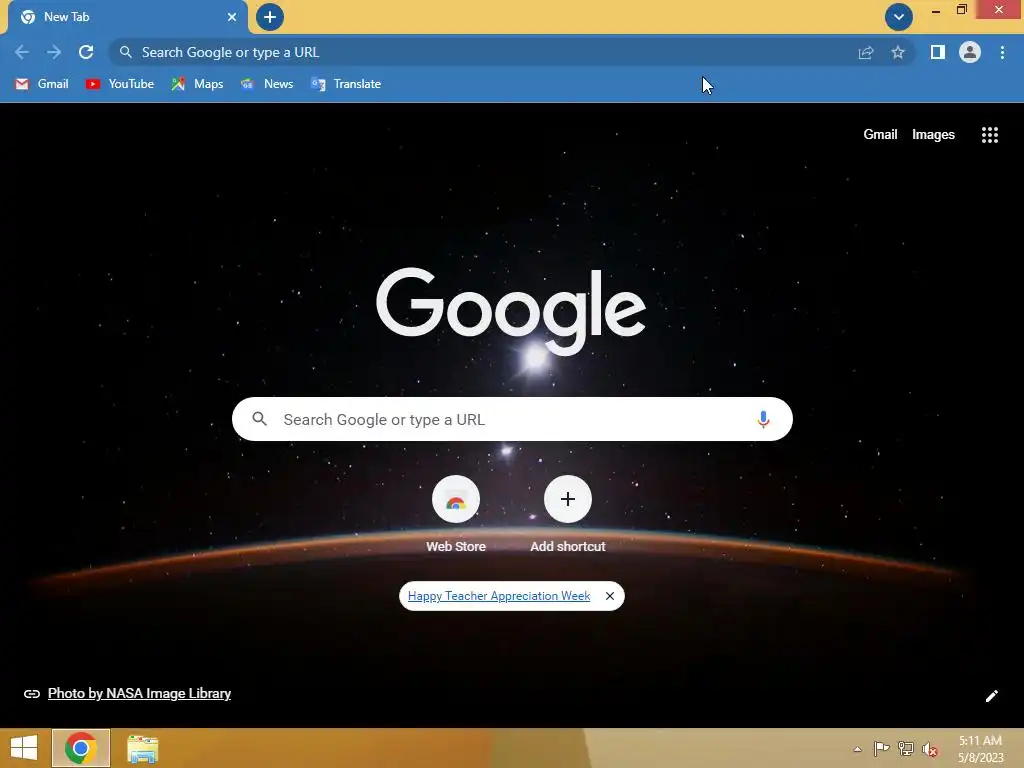Click the forward navigation arrow
1024x768 pixels.
[54, 52]
